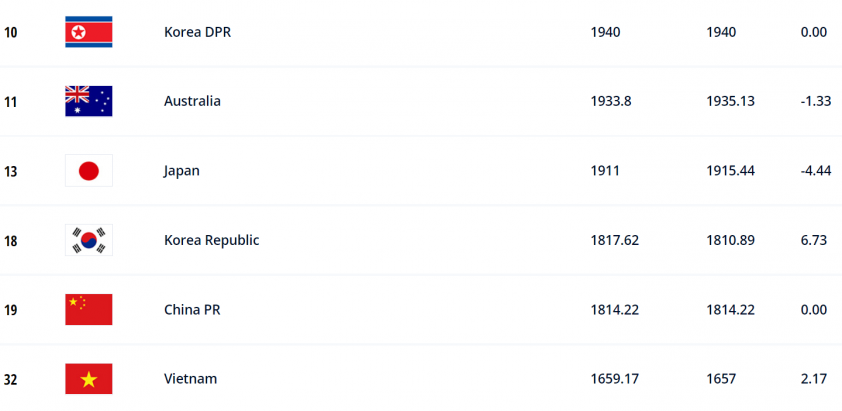This screenshot has height=411, width=842.
Task: Click the Australia flag icon
Action: coord(89,101)
